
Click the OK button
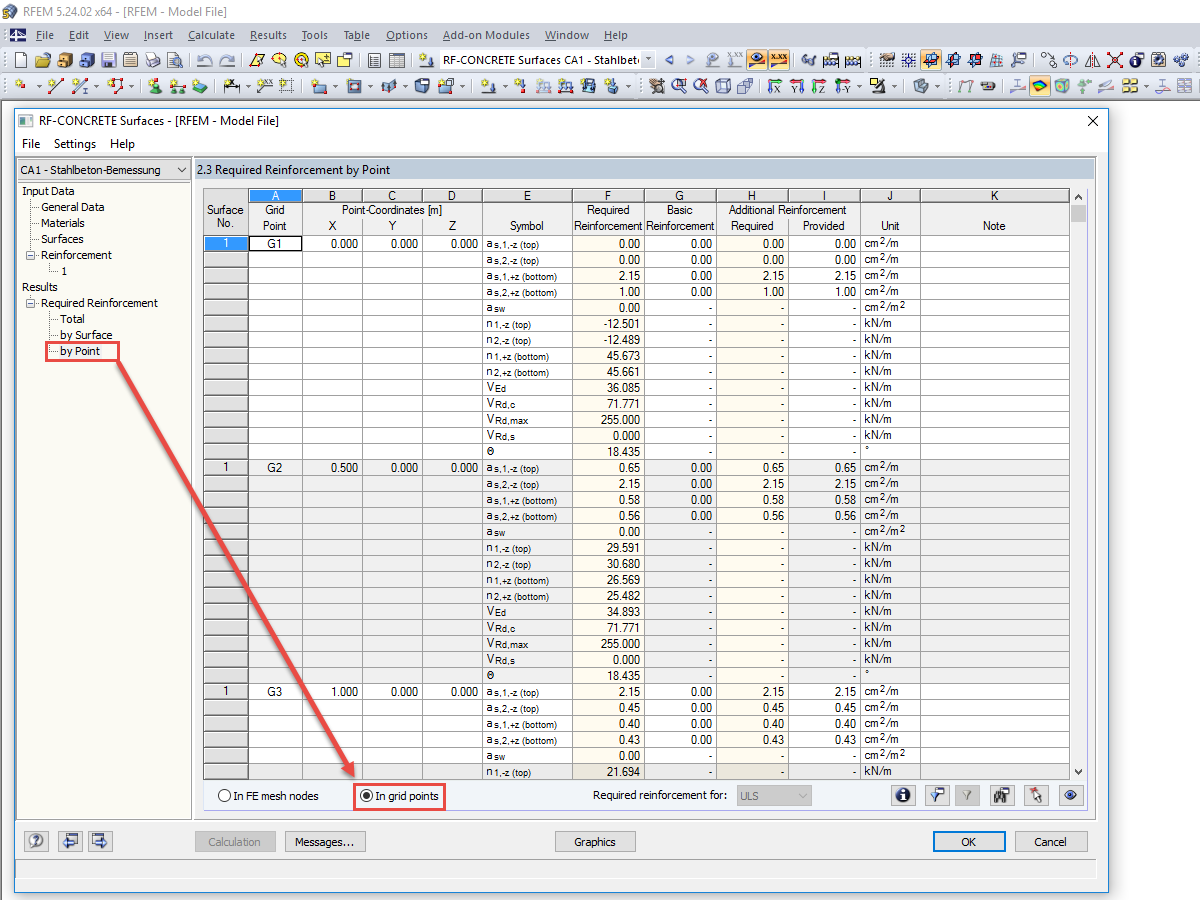(x=968, y=842)
